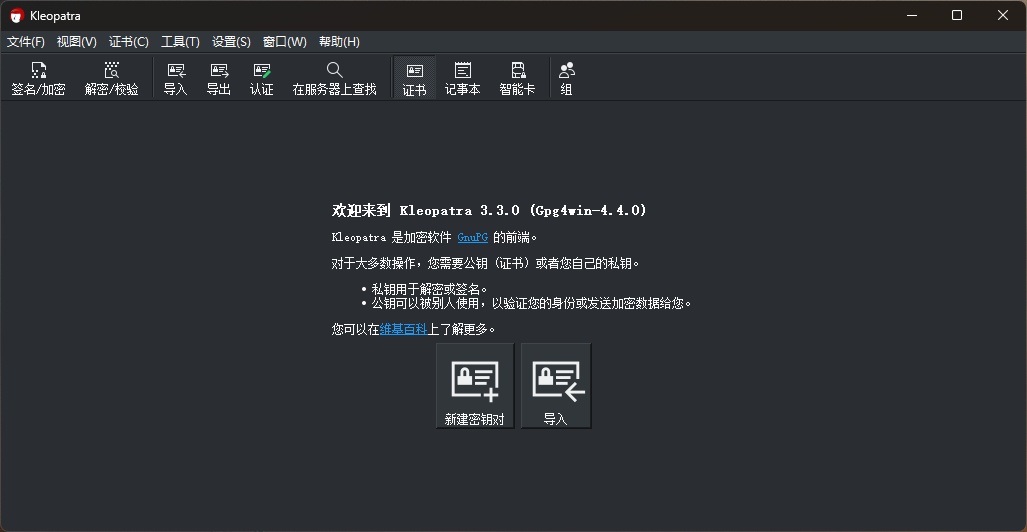Screen dimensions: 1027x532
Task: Follow the GnuPG link
Action: coord(472,237)
